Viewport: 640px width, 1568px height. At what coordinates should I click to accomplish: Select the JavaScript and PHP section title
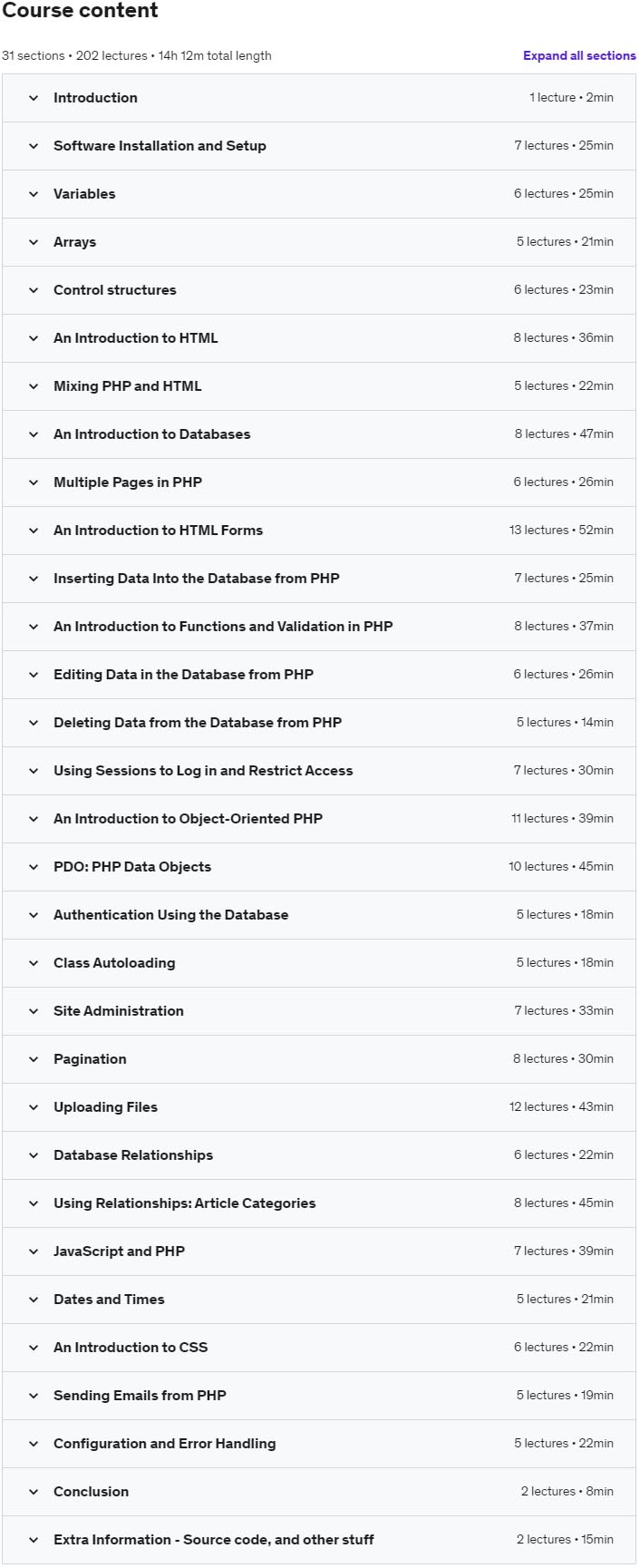(x=119, y=1251)
